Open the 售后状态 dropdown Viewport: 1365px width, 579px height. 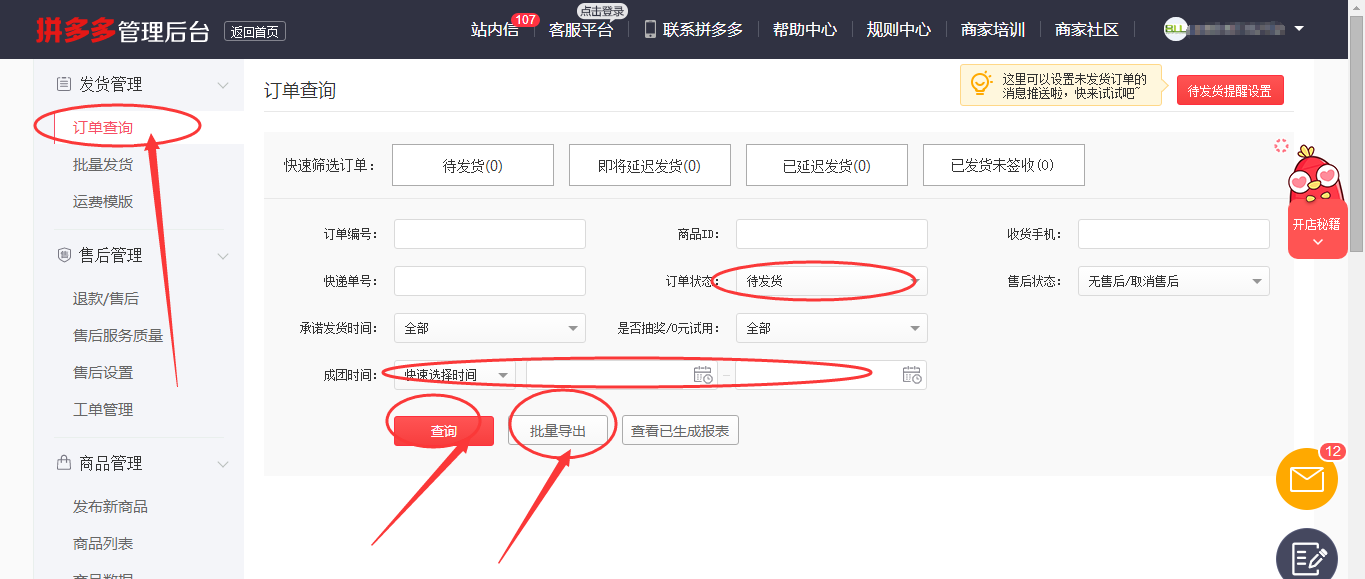click(1174, 281)
